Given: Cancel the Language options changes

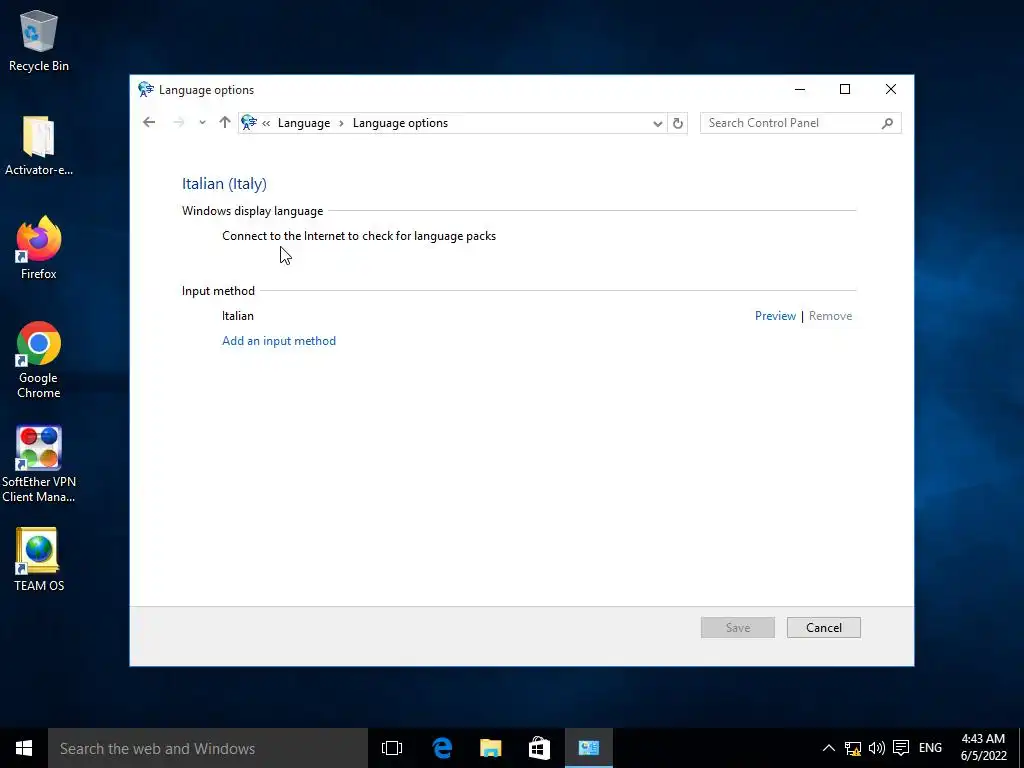Looking at the screenshot, I should (x=824, y=628).
